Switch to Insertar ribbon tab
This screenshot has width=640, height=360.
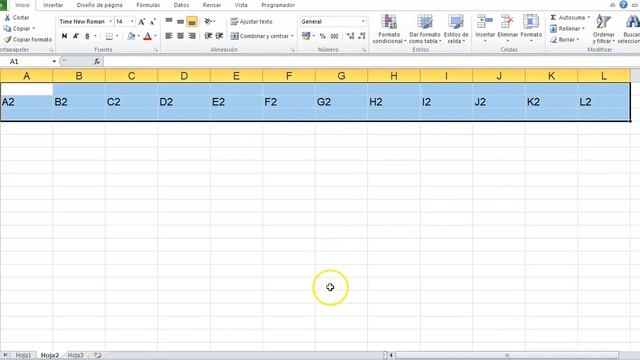tap(53, 5)
